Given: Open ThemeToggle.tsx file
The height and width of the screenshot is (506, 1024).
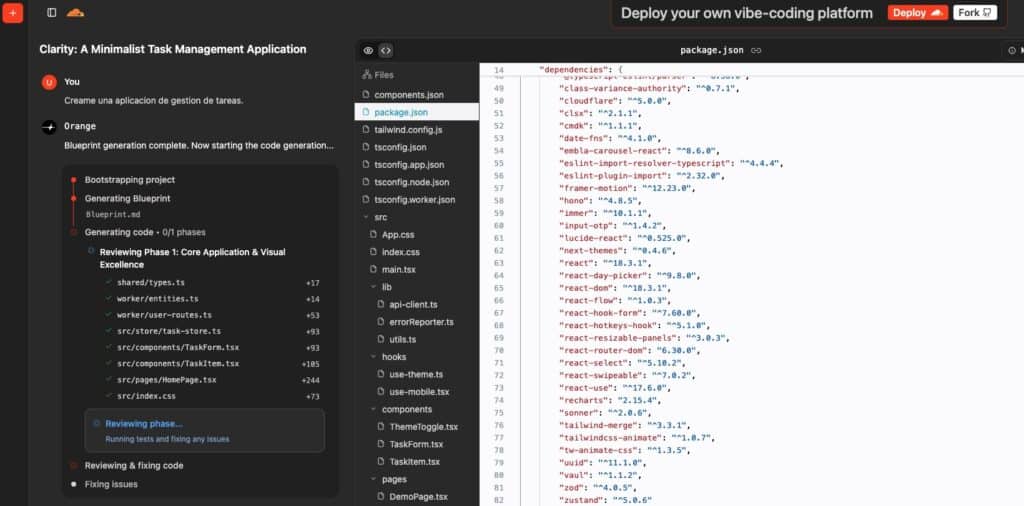Looking at the screenshot, I should pos(416,427).
